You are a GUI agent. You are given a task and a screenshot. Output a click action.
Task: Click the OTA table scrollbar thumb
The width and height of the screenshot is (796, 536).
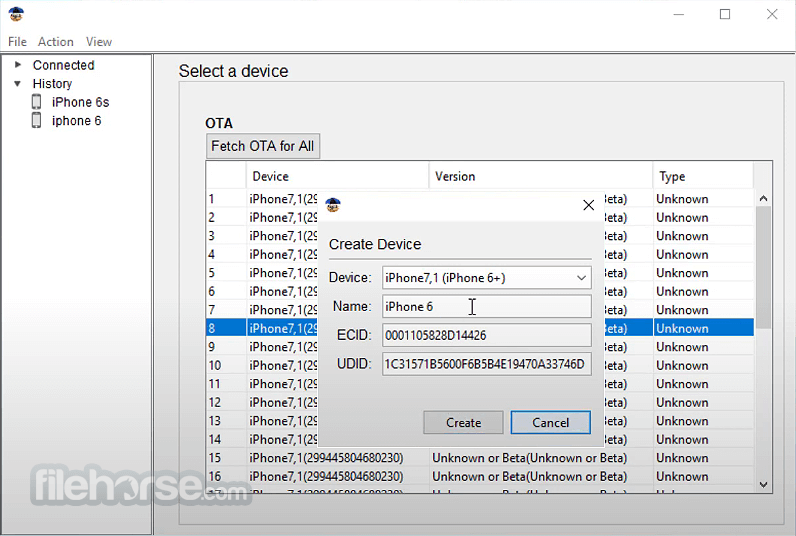coord(763,267)
